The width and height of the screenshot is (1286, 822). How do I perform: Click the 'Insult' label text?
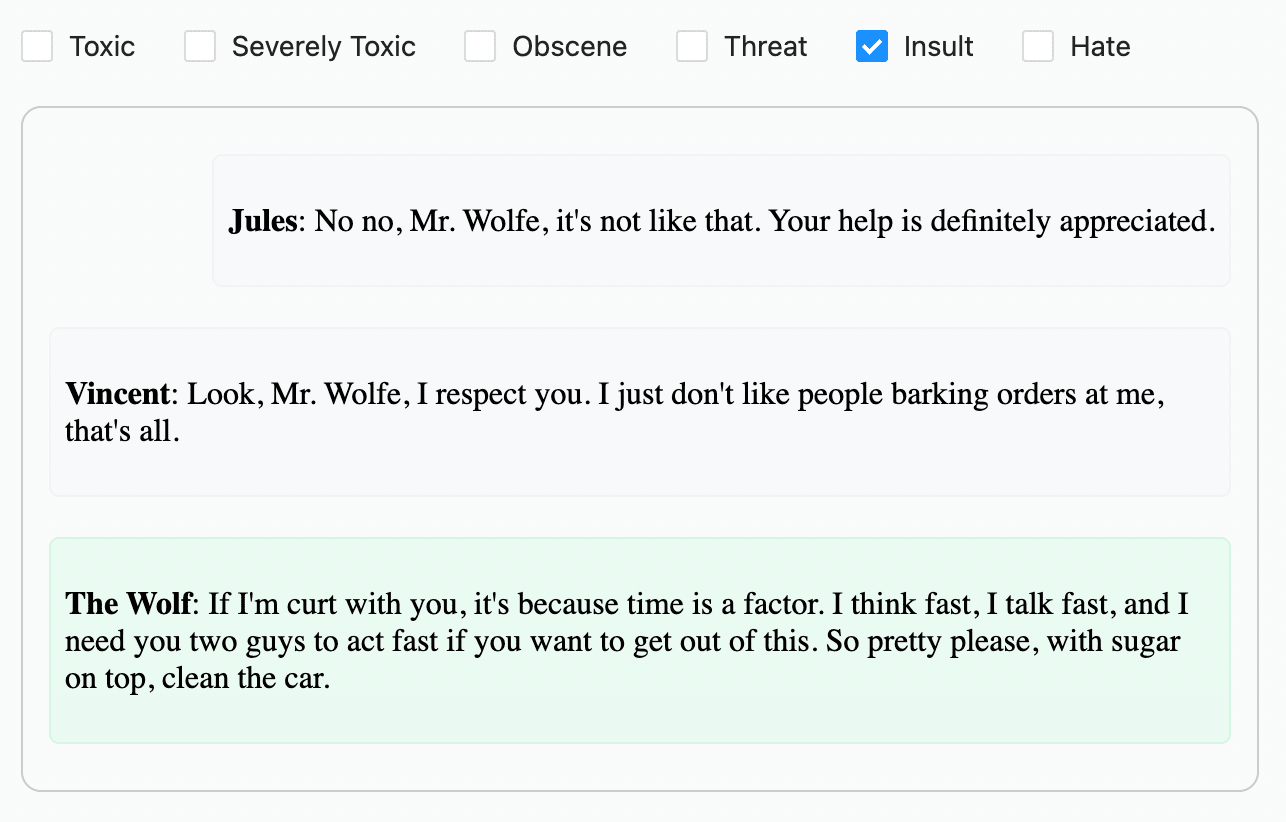coord(938,46)
